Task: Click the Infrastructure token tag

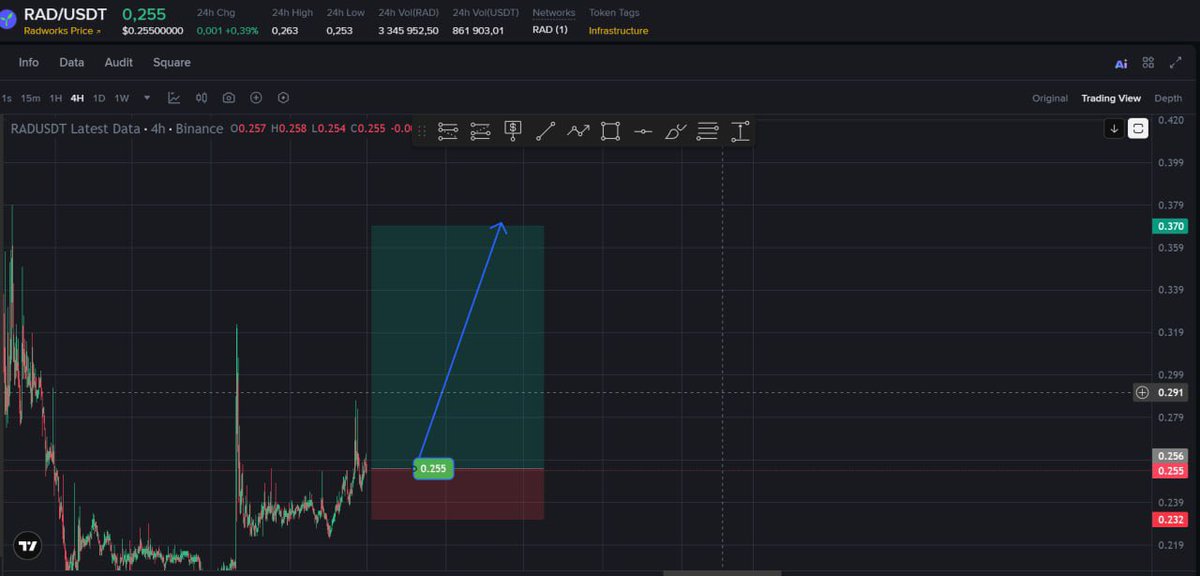Action: 618,30
